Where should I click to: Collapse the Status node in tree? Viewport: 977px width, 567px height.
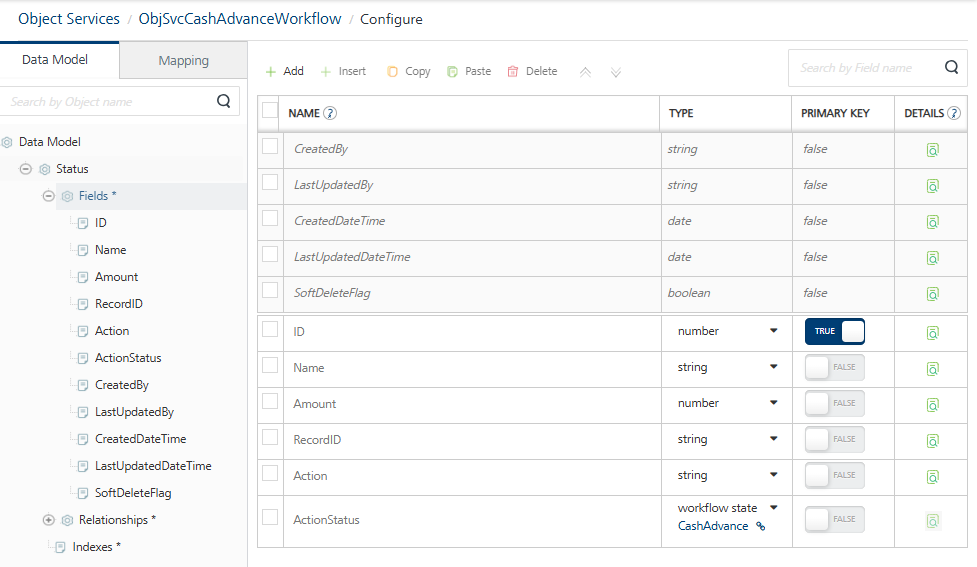click(26, 169)
